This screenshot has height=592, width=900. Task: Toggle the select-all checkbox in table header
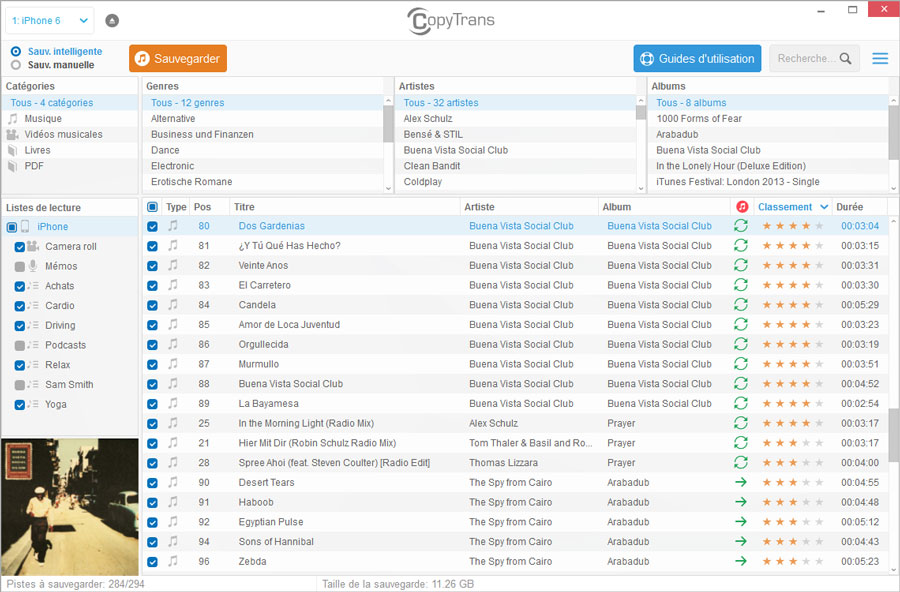click(x=152, y=207)
